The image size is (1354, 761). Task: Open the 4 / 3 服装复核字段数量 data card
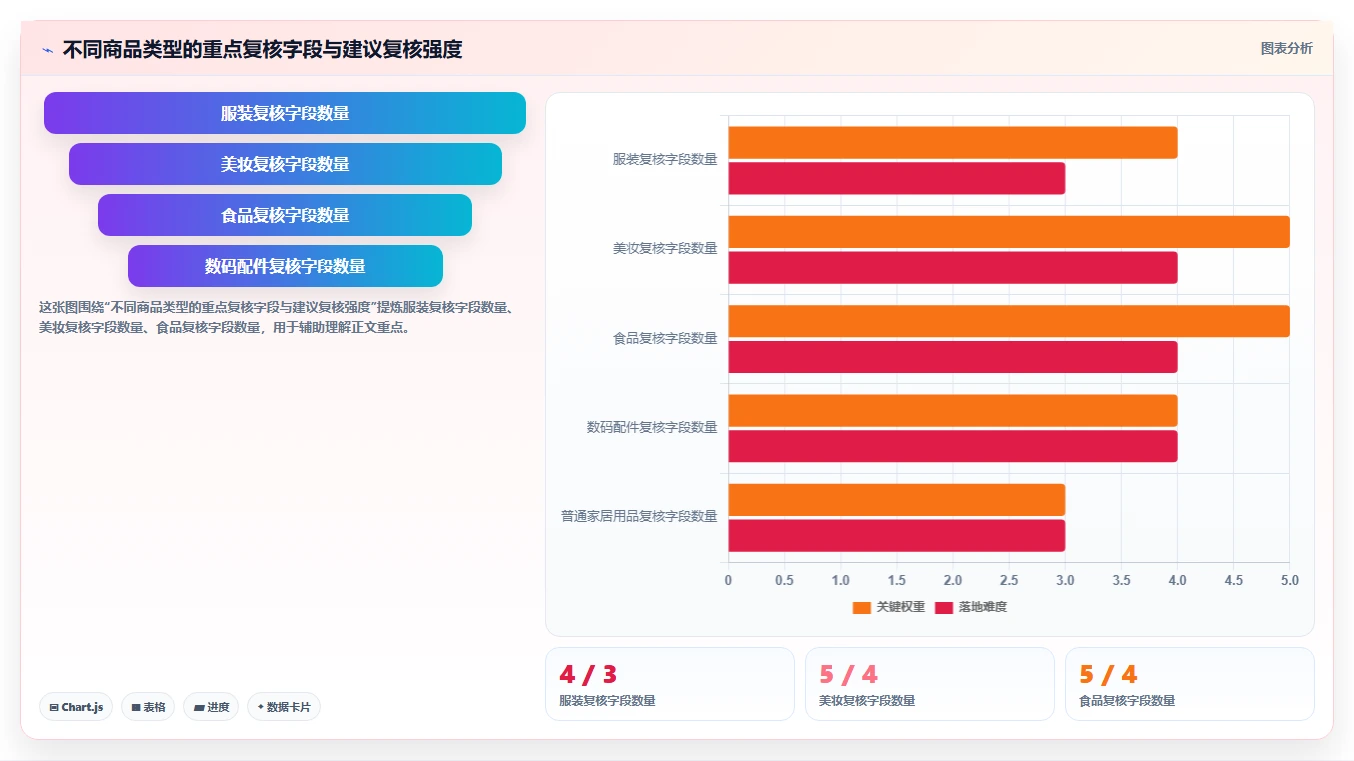670,684
